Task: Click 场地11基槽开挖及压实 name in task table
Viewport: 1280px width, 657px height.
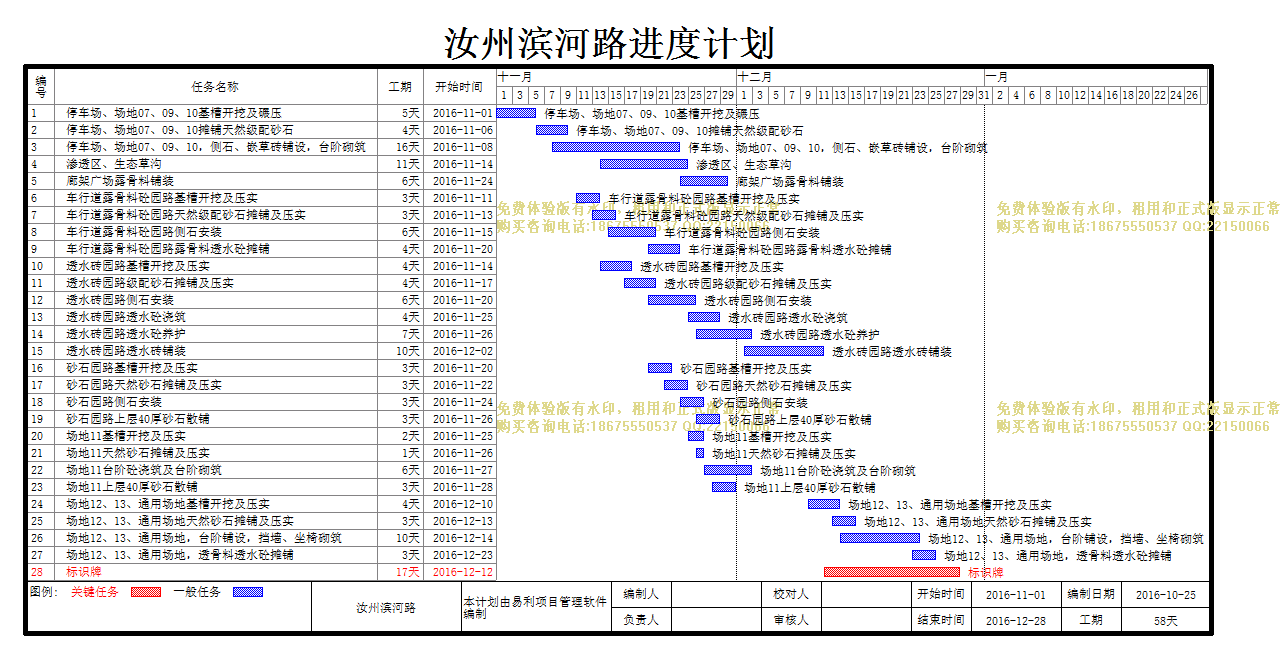Action: coord(126,436)
